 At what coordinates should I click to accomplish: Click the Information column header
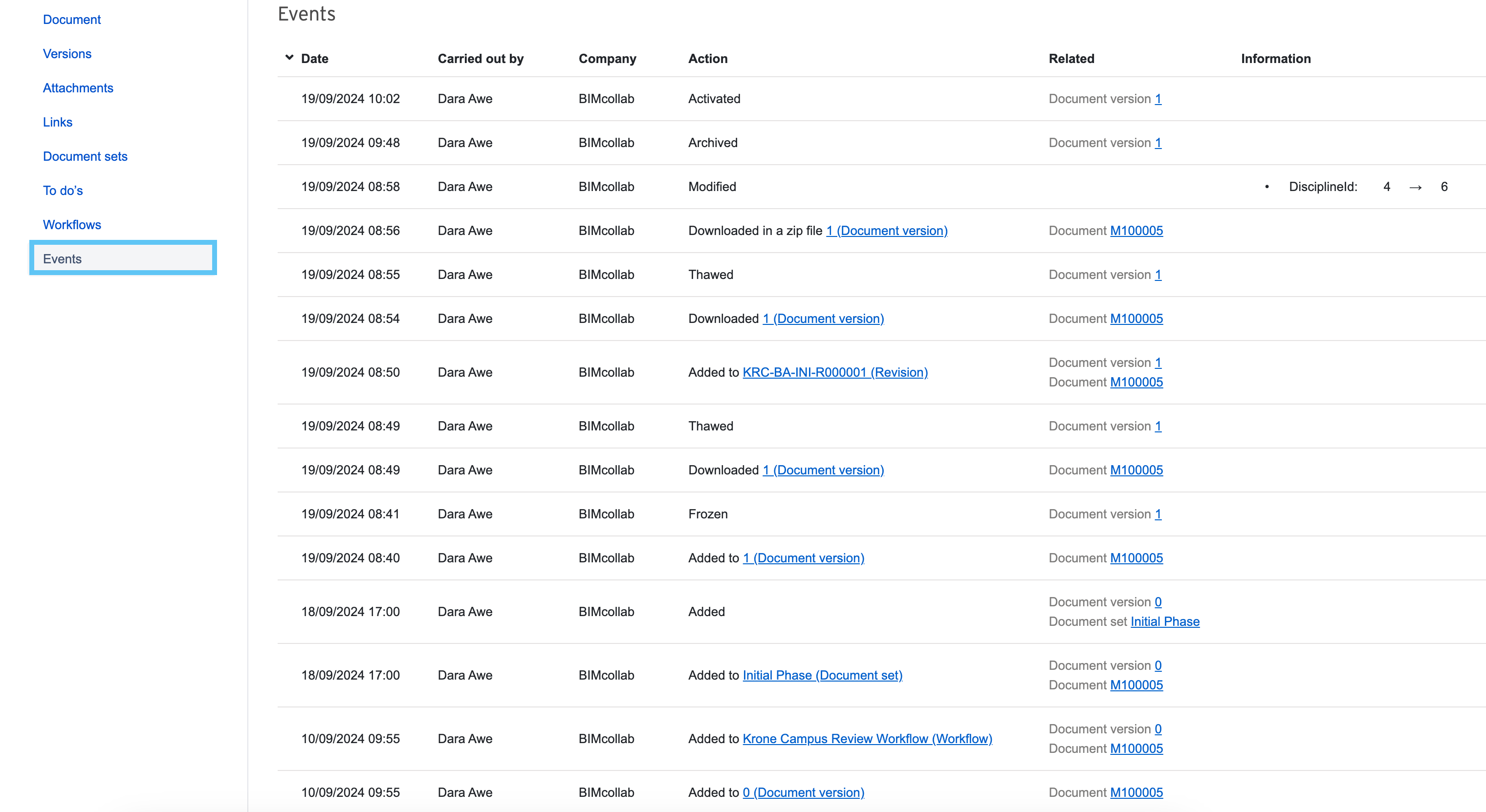[1276, 58]
